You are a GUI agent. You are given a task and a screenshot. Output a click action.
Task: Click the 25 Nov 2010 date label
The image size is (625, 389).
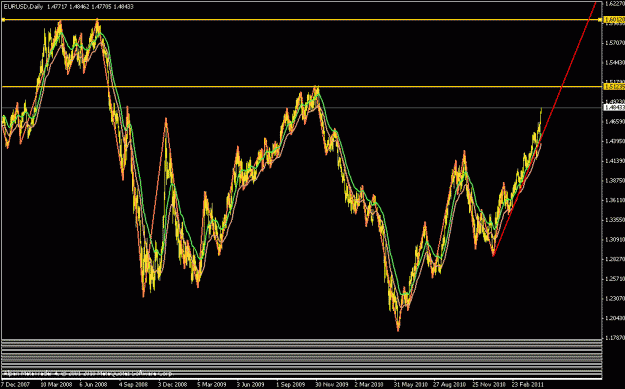(x=488, y=385)
